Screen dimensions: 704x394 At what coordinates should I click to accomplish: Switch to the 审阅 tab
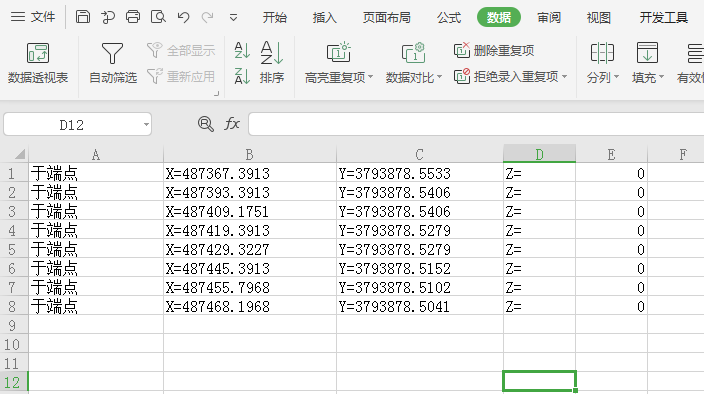coord(549,18)
